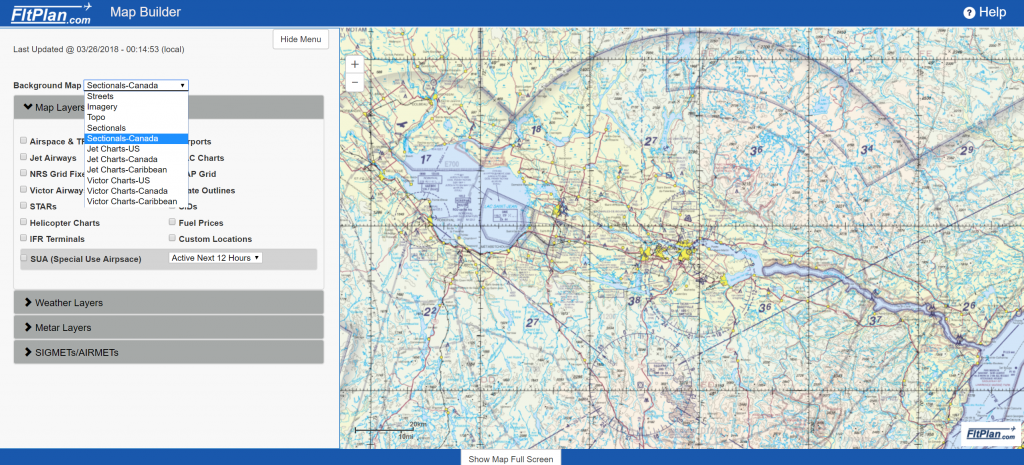1024x465 pixels.
Task: Check the Custom Locations checkbox
Action: point(172,239)
